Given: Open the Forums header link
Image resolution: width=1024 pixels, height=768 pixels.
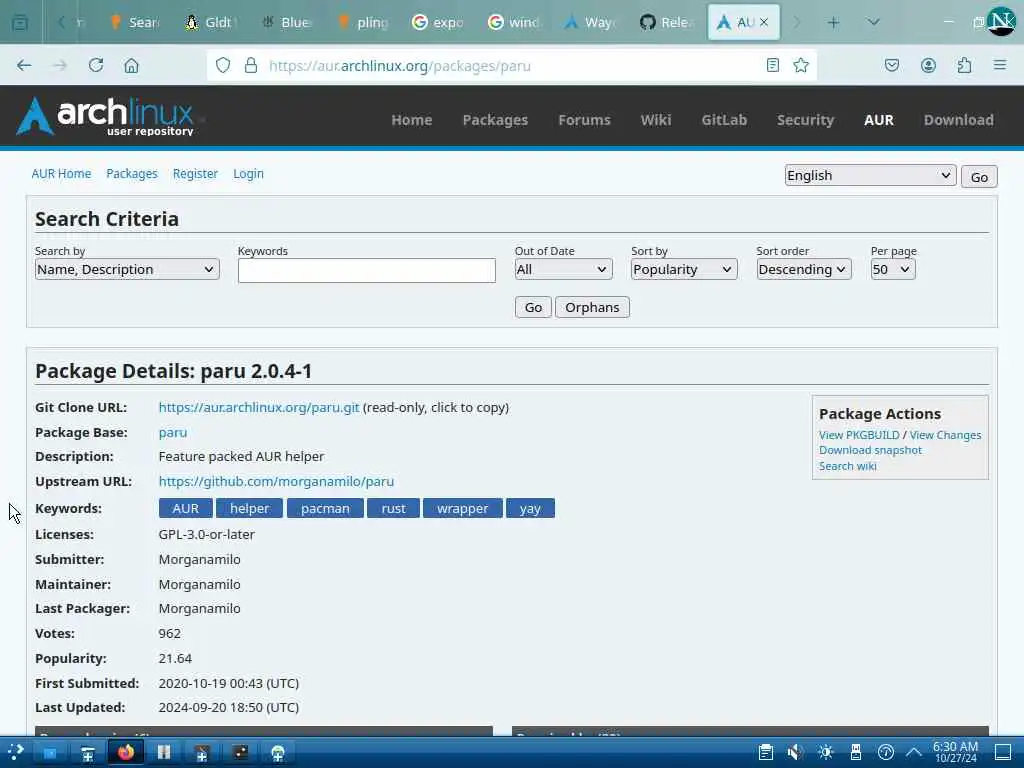Looking at the screenshot, I should [x=584, y=120].
